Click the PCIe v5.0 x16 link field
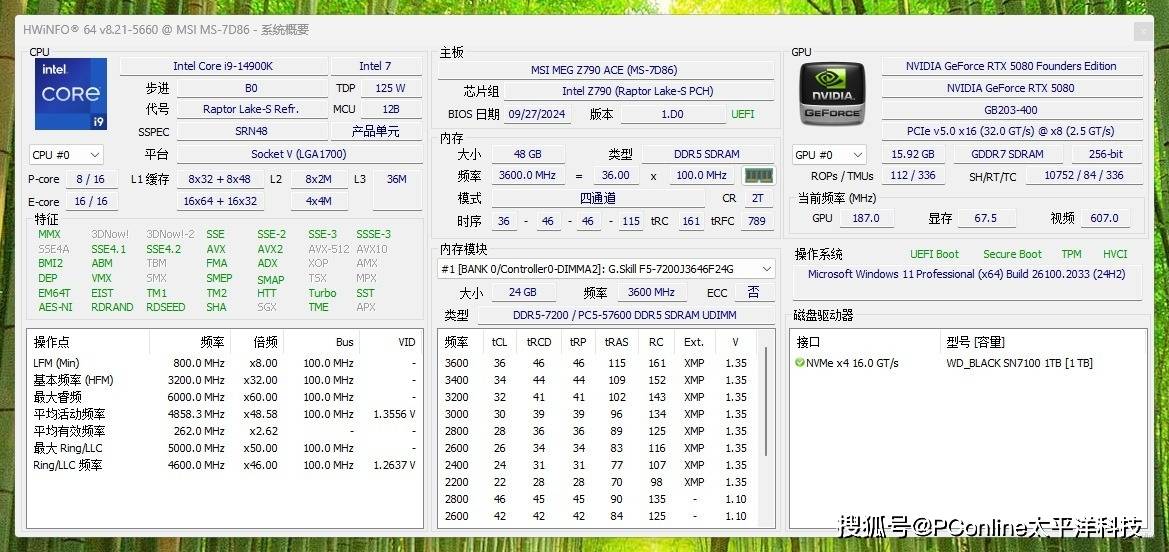Image resolution: width=1169 pixels, height=552 pixels. click(1011, 131)
